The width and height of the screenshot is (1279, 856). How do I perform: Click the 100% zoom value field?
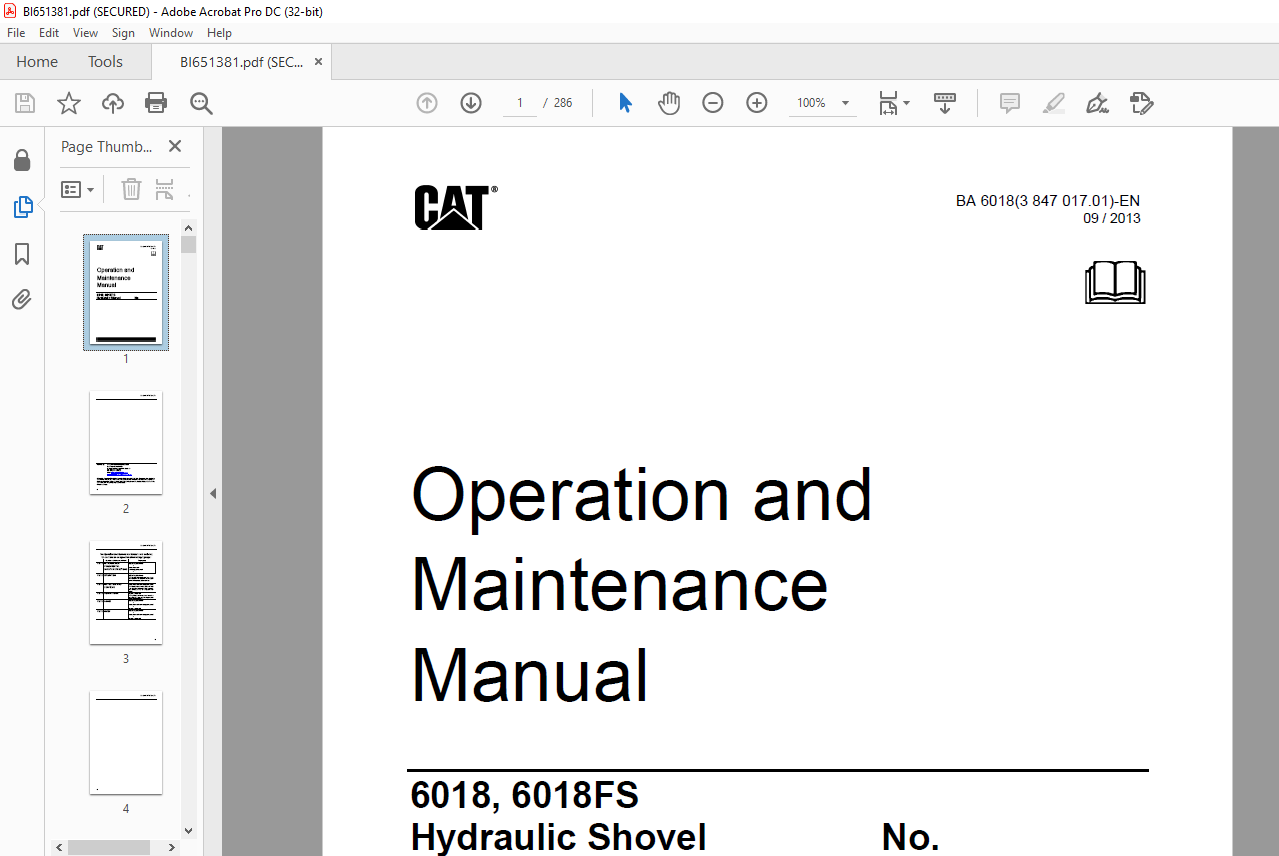click(811, 103)
